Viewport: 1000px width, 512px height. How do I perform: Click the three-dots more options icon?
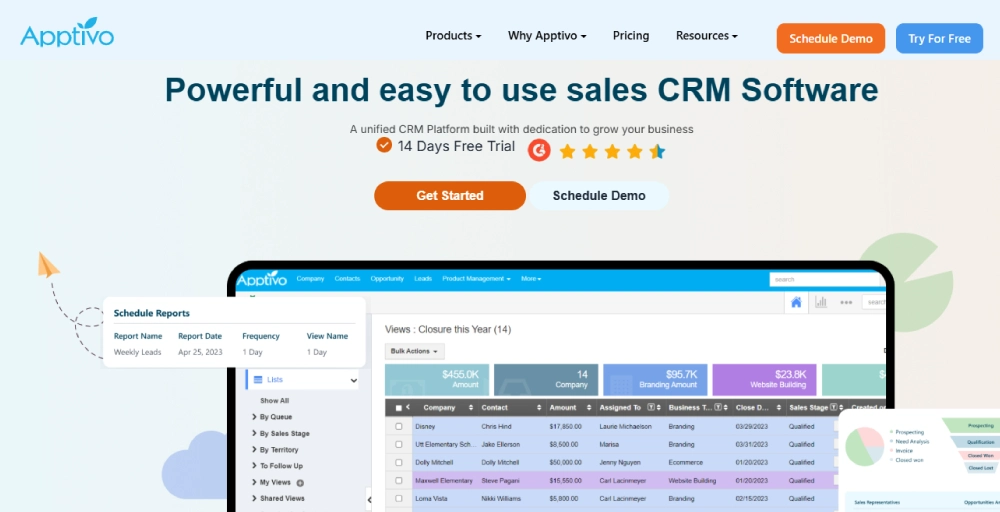click(x=846, y=302)
